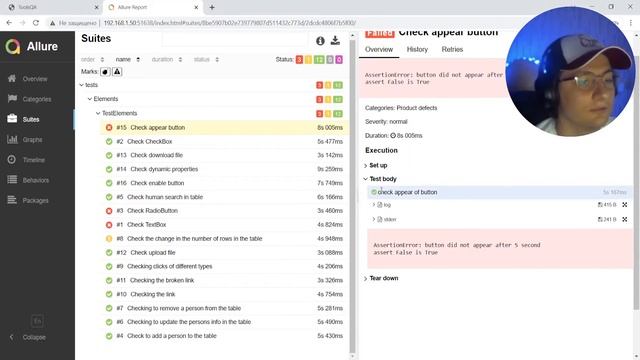Expand the stderr attachment
The image size is (640, 360).
[x=384, y=220]
